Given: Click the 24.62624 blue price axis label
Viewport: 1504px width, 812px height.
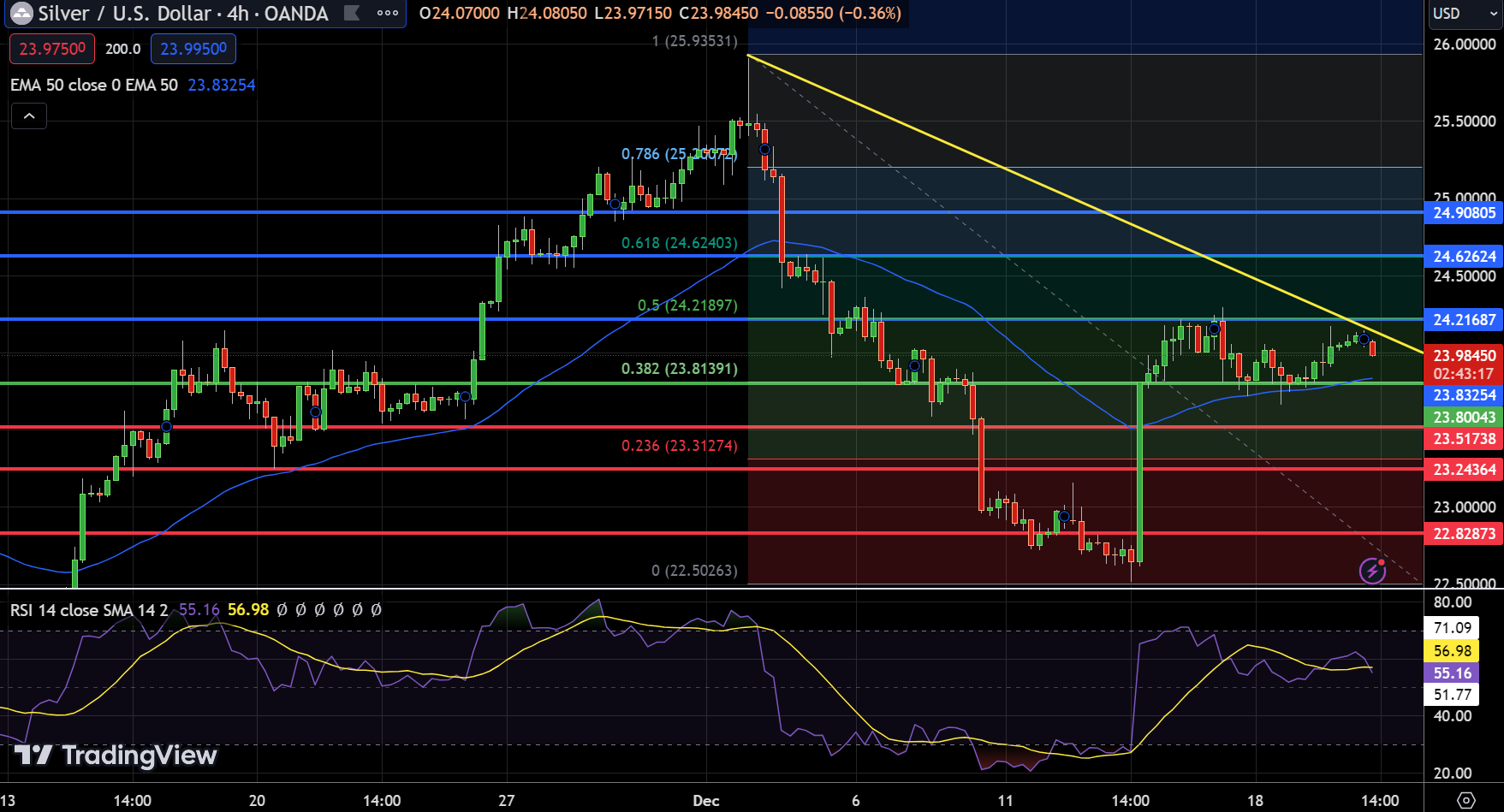Looking at the screenshot, I should (x=1464, y=257).
